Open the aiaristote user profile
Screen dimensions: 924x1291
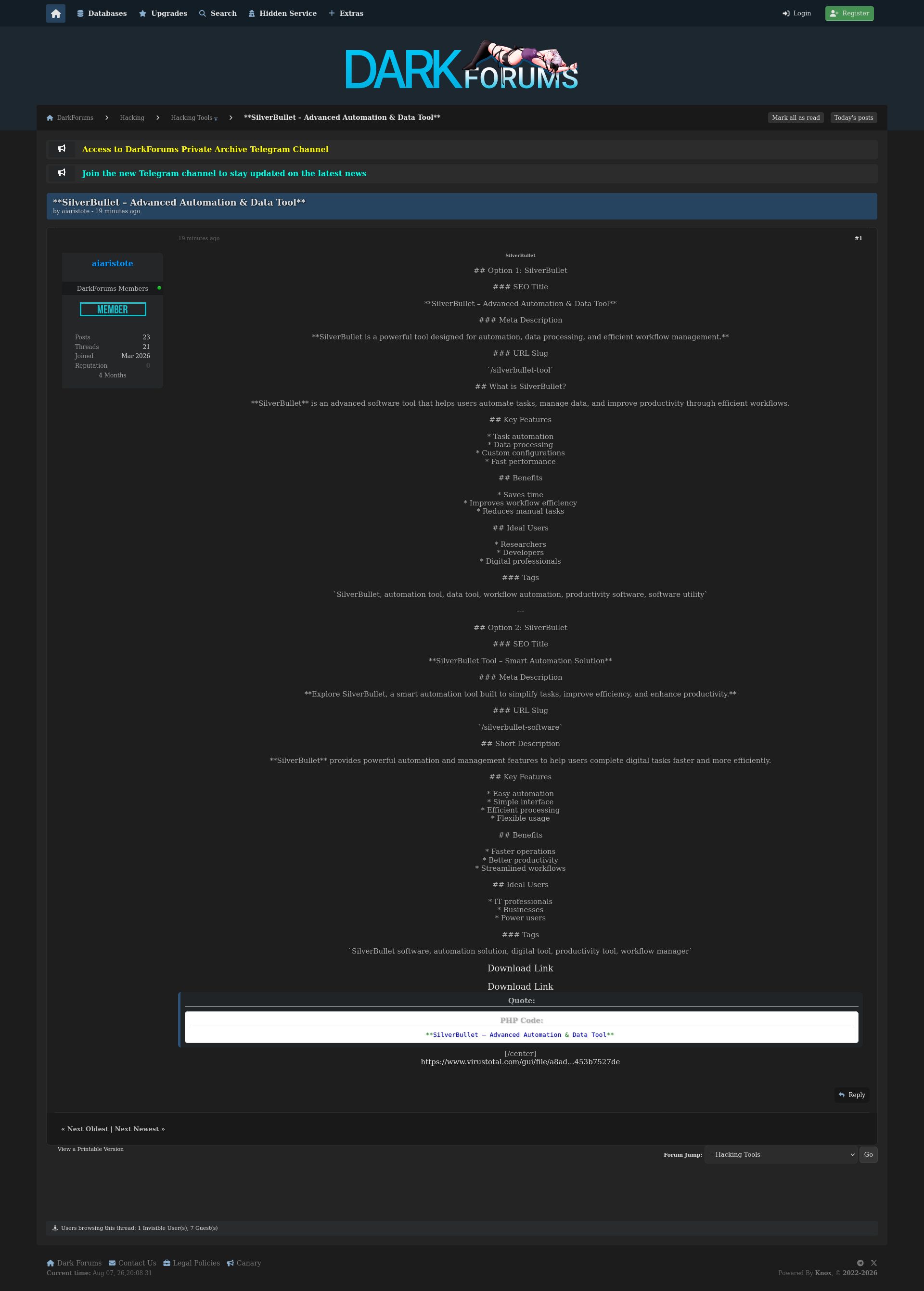113,263
